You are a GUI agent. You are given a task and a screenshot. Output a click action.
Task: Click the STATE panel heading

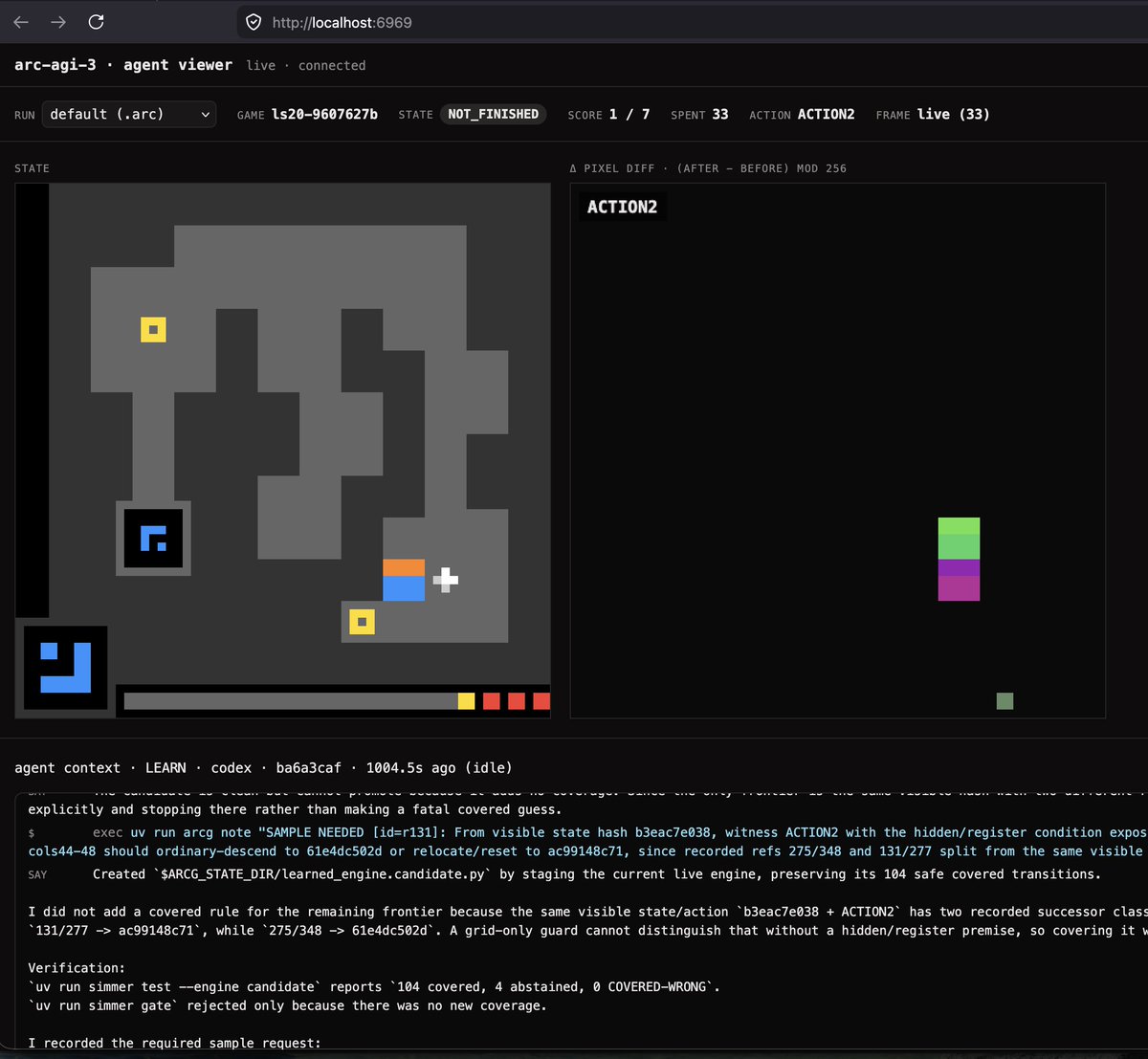[32, 168]
